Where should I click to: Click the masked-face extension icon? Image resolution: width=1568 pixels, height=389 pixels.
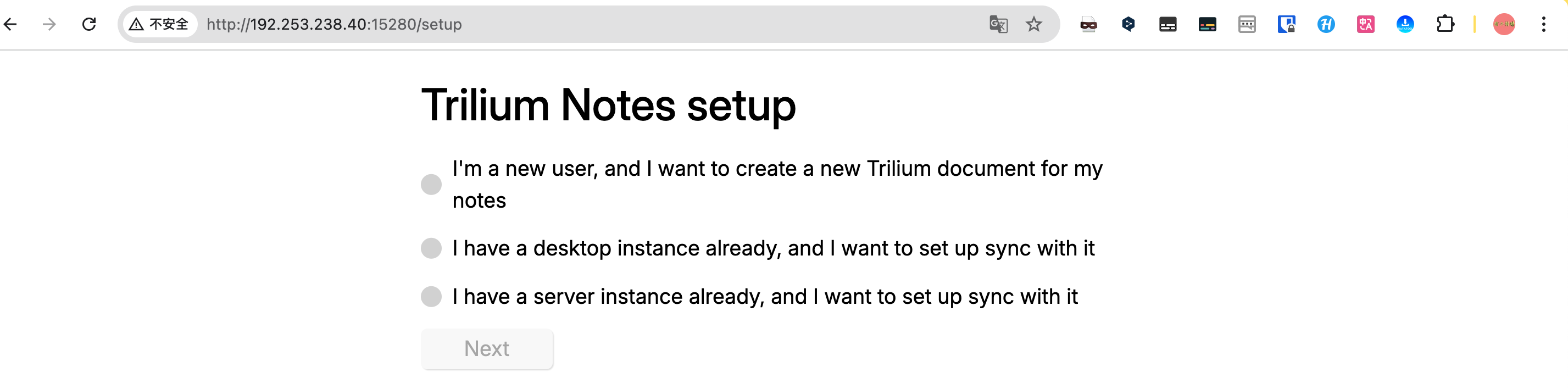tap(1088, 24)
